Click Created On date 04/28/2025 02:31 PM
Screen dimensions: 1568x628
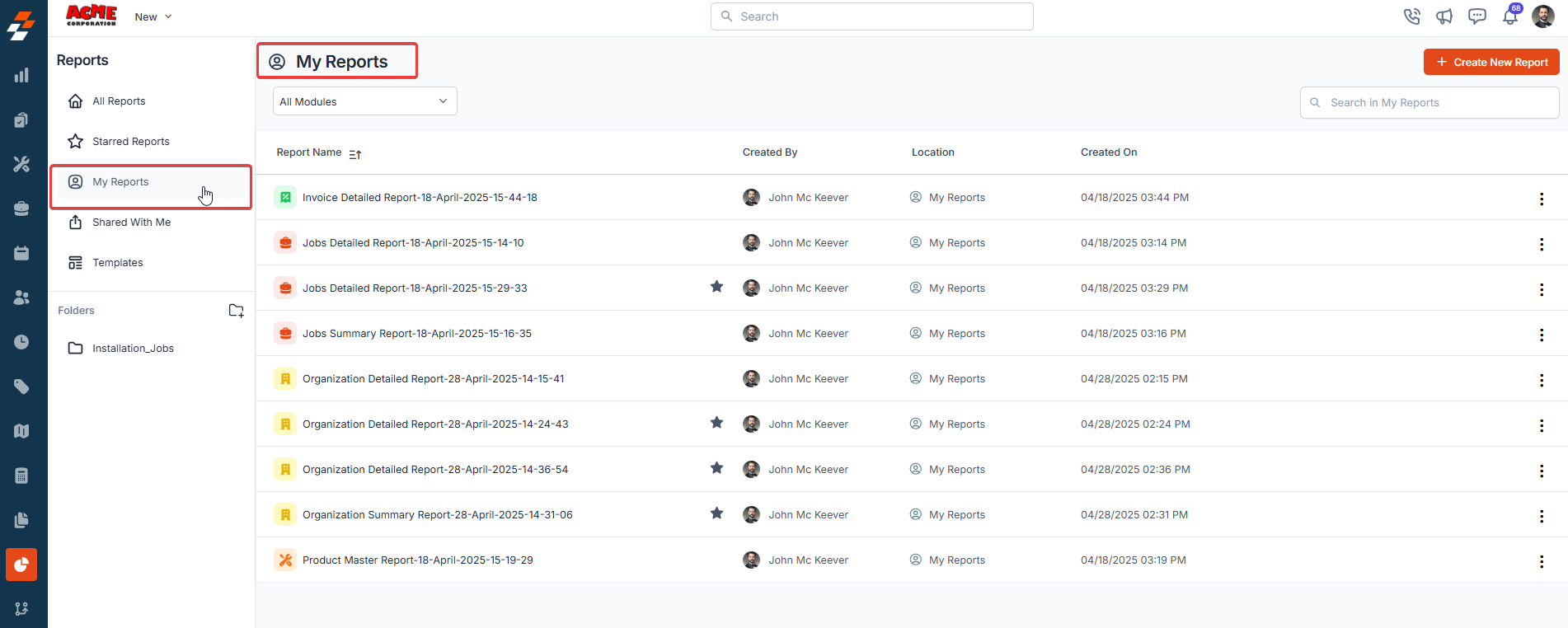pyautogui.click(x=1134, y=515)
